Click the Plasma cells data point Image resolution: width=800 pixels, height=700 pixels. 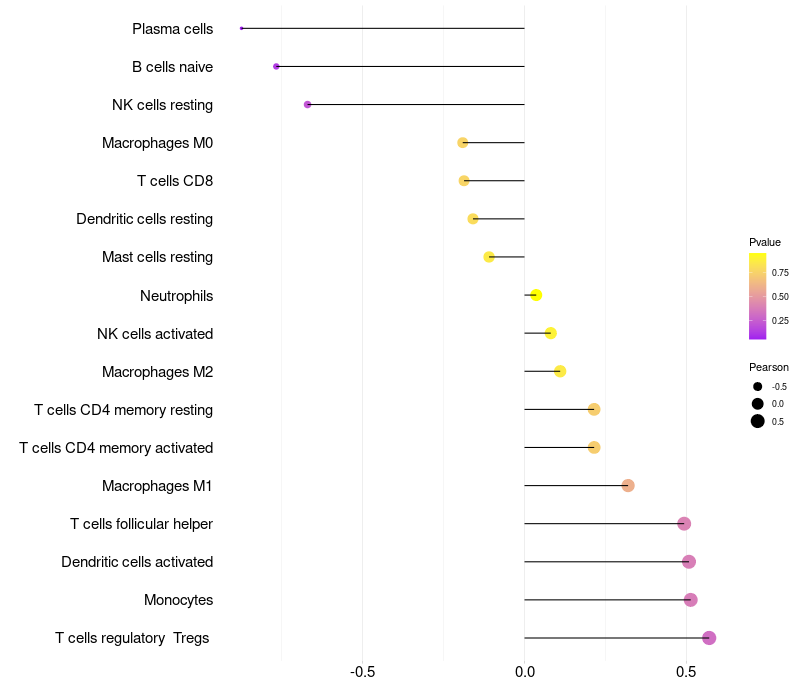[x=242, y=28]
